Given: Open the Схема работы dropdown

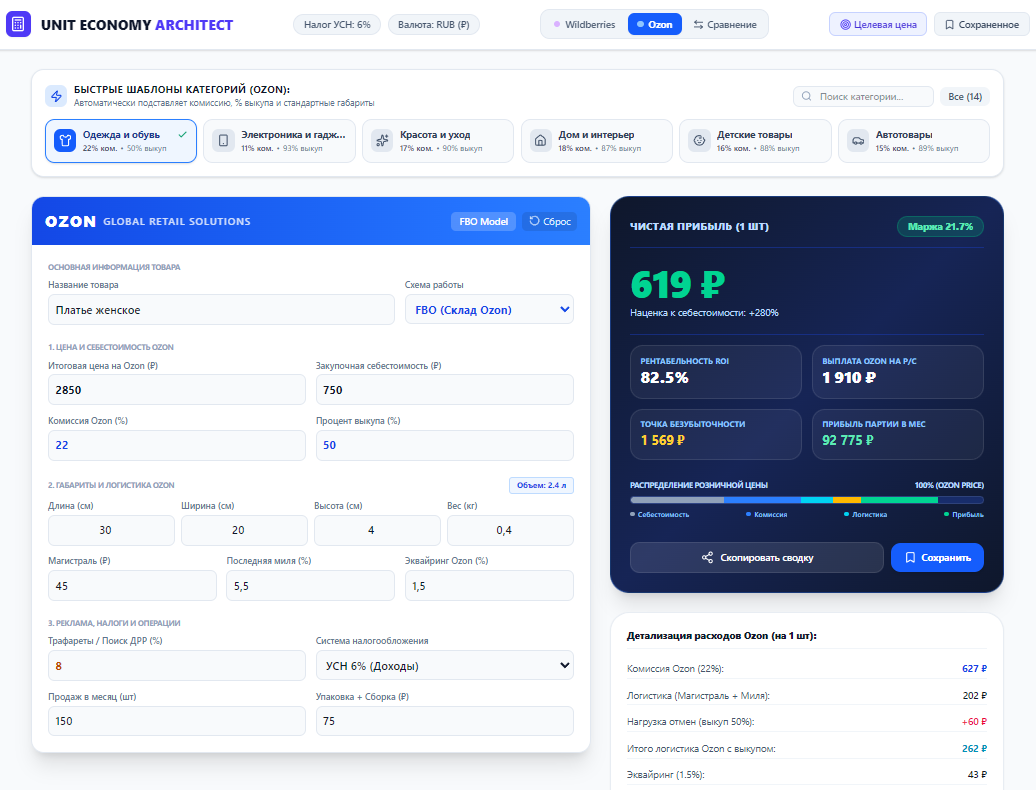Looking at the screenshot, I should [489, 310].
